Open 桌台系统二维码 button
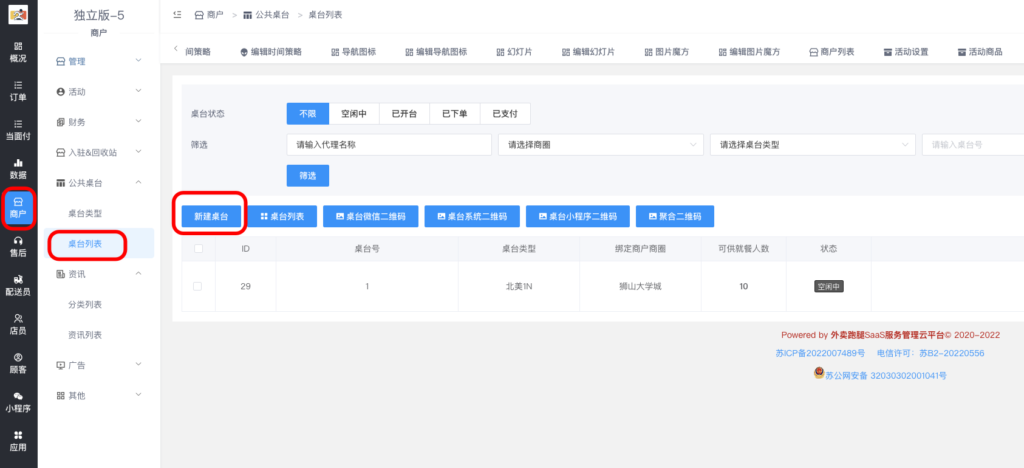Image resolution: width=1024 pixels, height=468 pixels. (x=472, y=217)
